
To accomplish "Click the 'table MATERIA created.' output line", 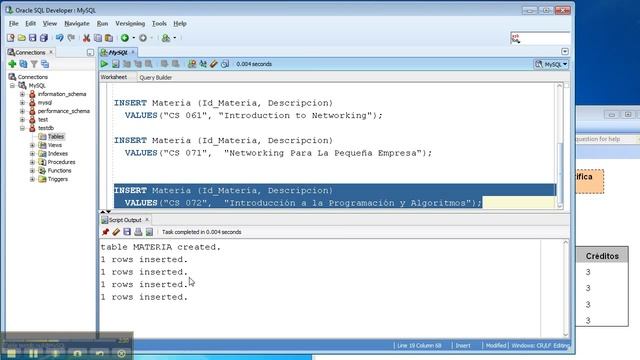I will tap(160, 247).
